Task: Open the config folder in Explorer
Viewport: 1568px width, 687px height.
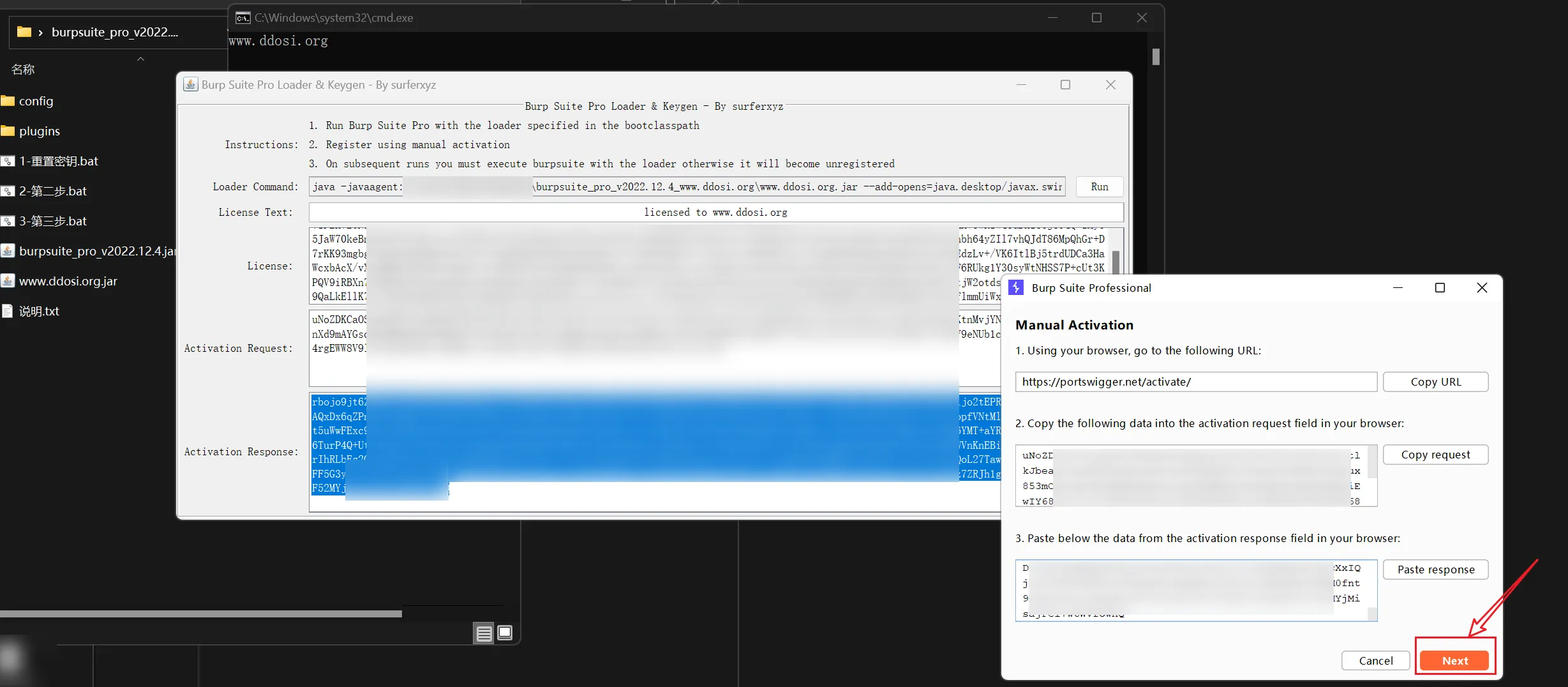Action: [36, 101]
